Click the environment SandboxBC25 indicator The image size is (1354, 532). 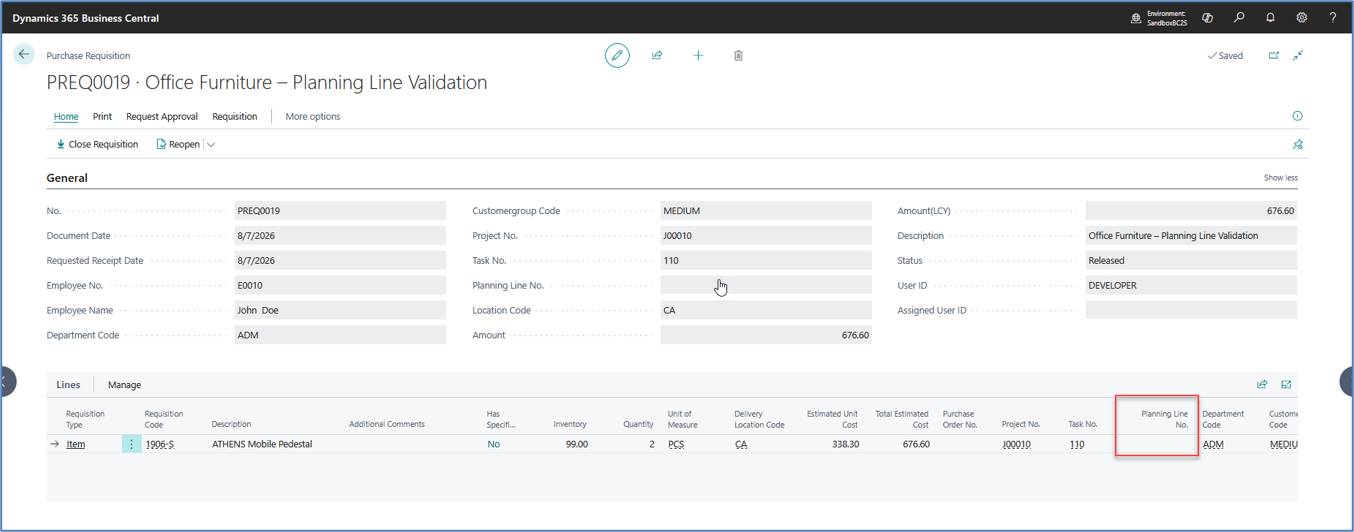click(1159, 17)
